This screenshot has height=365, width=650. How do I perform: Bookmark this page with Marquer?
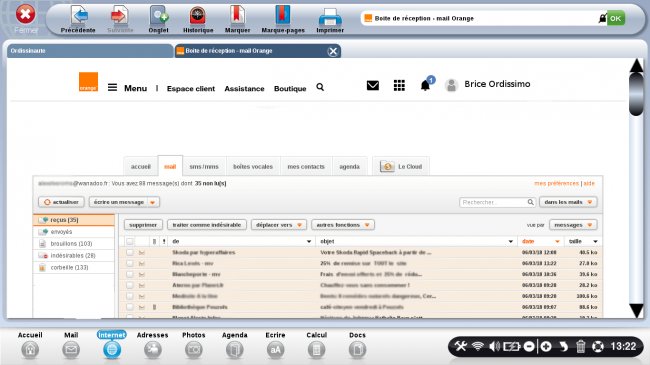238,19
